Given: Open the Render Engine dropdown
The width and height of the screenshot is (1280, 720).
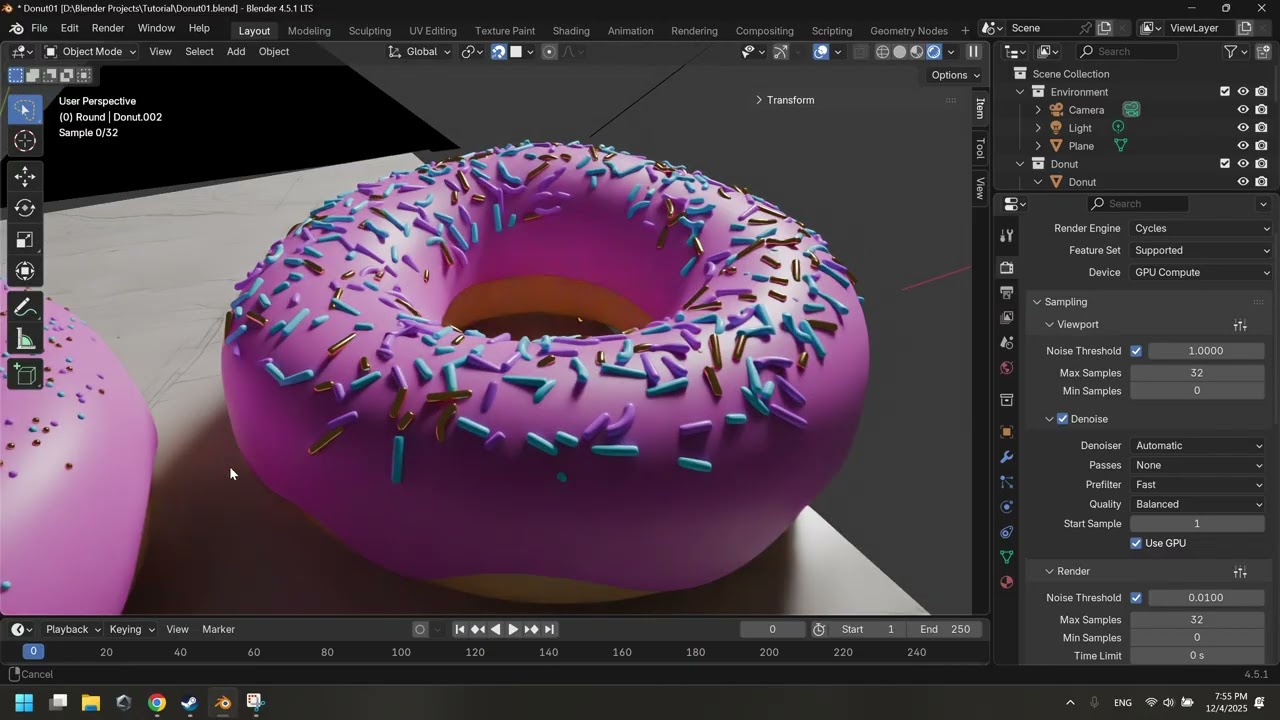Looking at the screenshot, I should (1201, 228).
